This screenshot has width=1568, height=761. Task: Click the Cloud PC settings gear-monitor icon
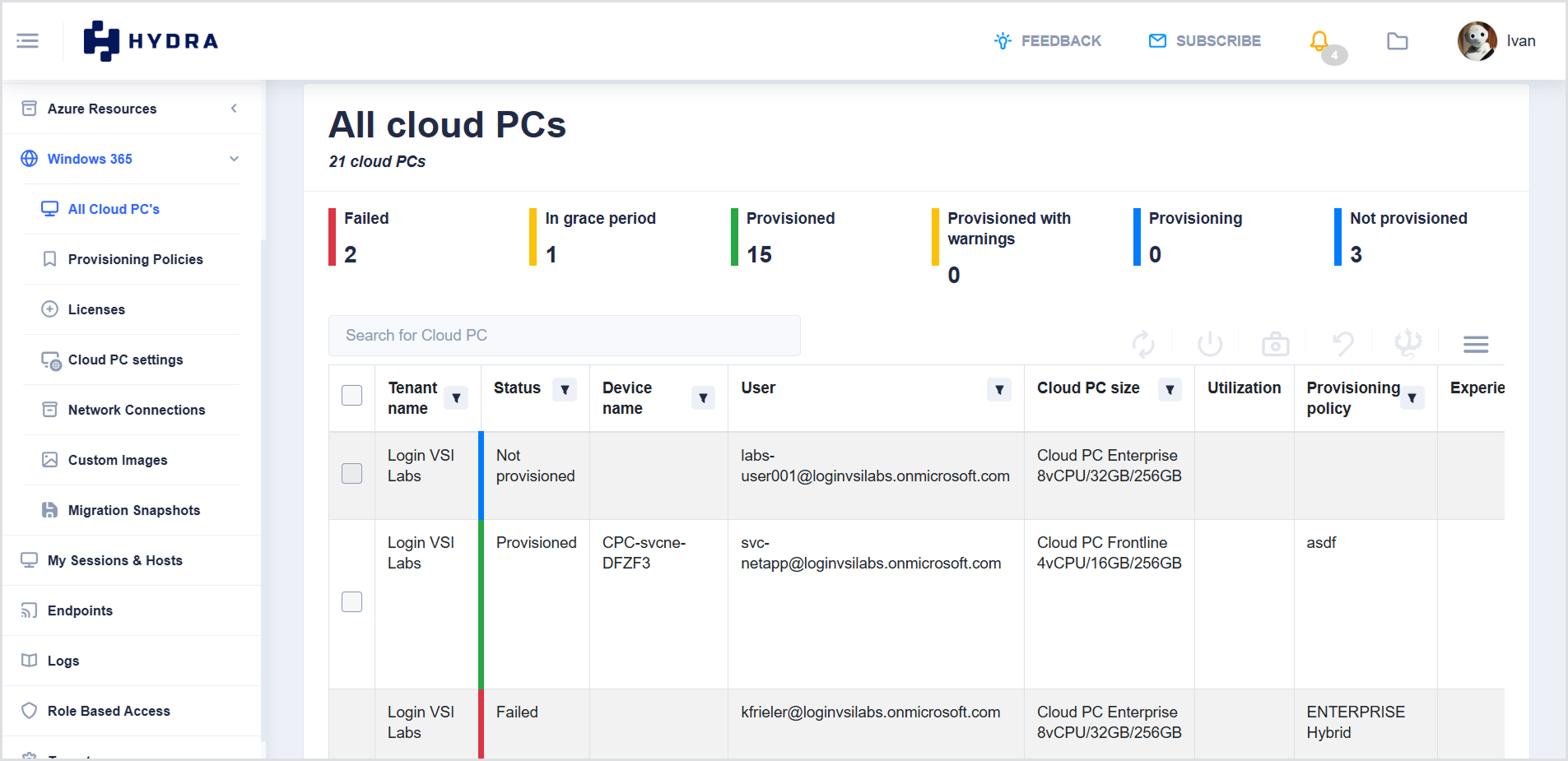(x=51, y=360)
